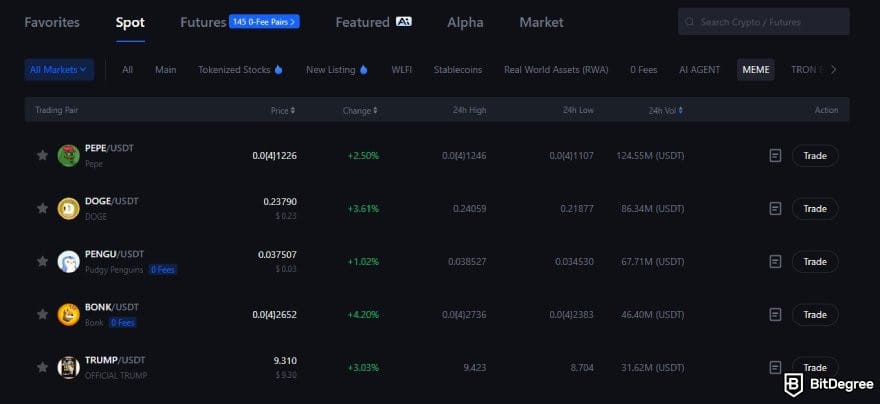This screenshot has height=404, width=880.
Task: Favorite the DOGE/USDT pair star
Action: tap(42, 208)
